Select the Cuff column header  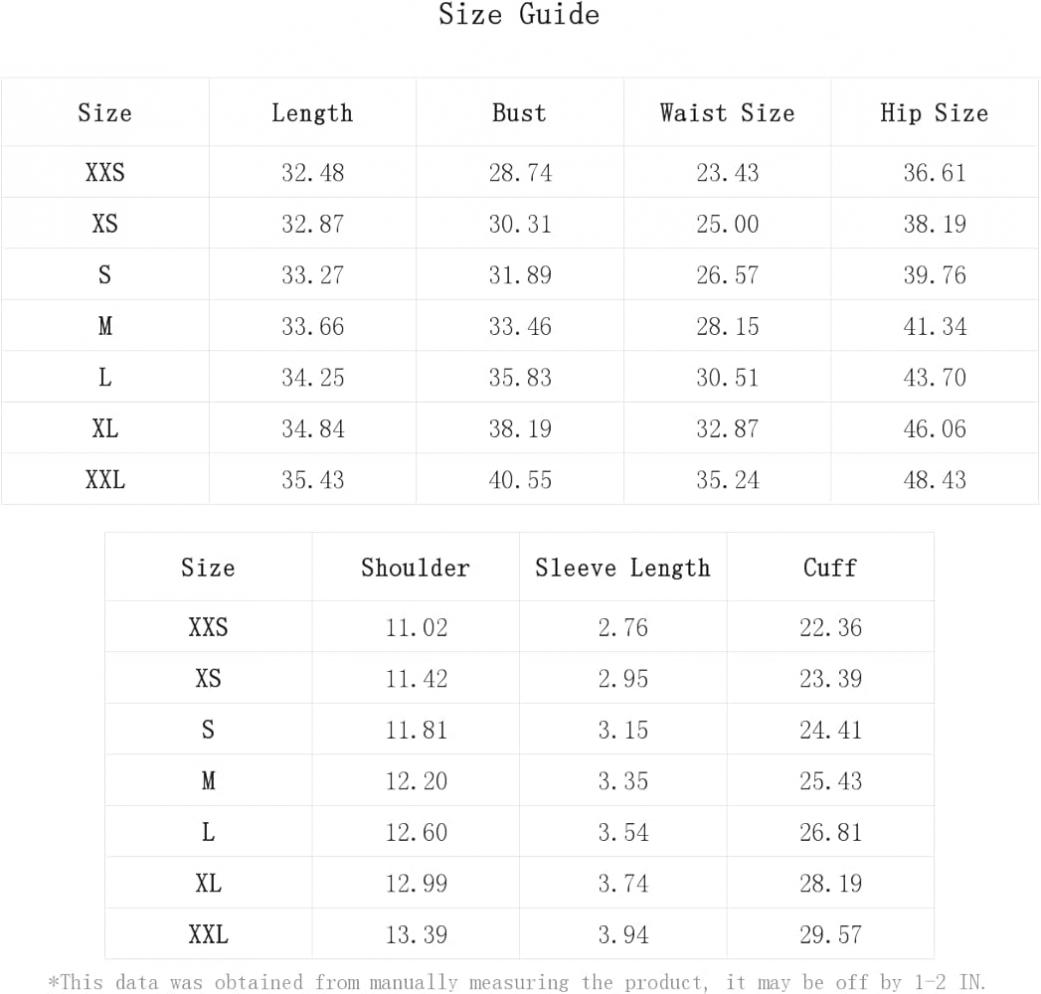pos(830,568)
